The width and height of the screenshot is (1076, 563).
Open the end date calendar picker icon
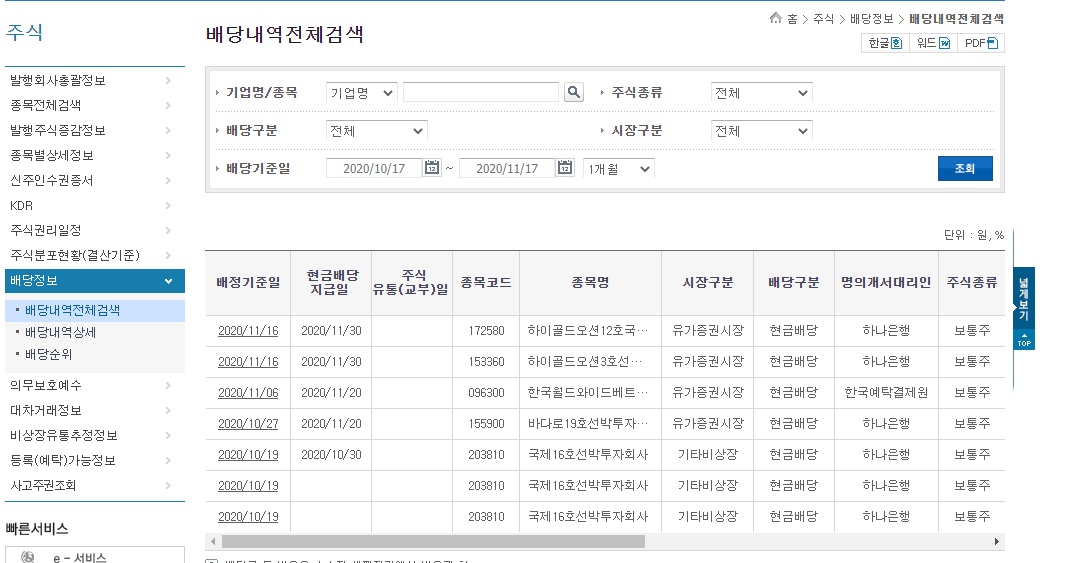(565, 168)
